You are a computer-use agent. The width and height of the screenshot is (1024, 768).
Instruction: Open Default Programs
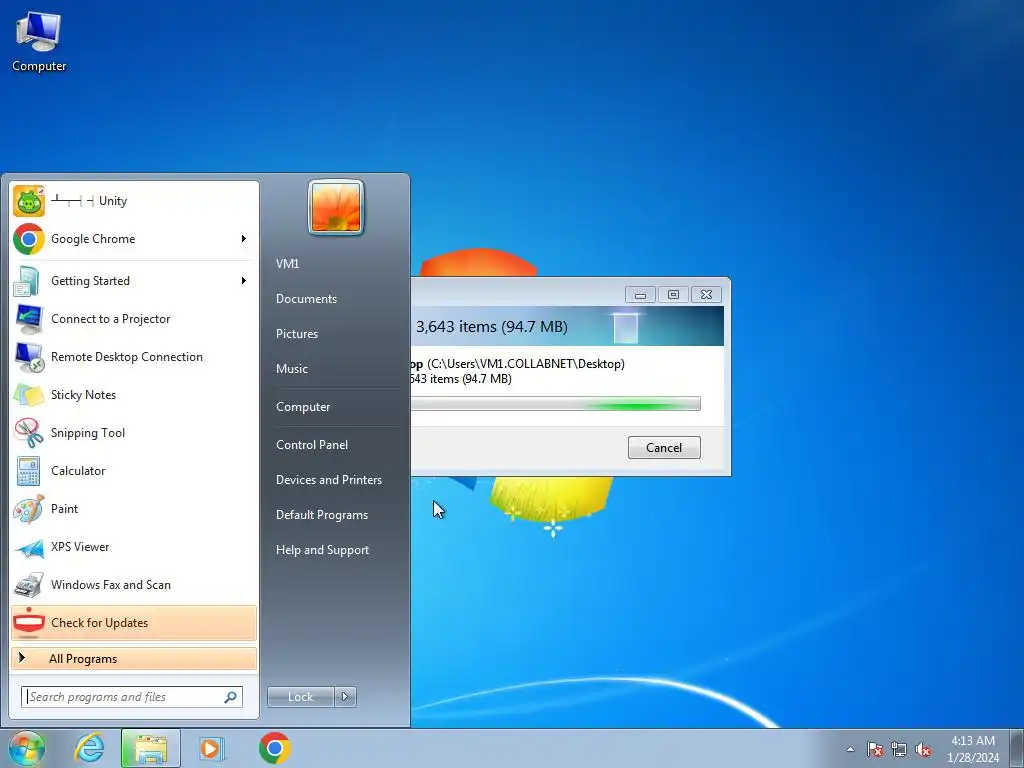322,515
